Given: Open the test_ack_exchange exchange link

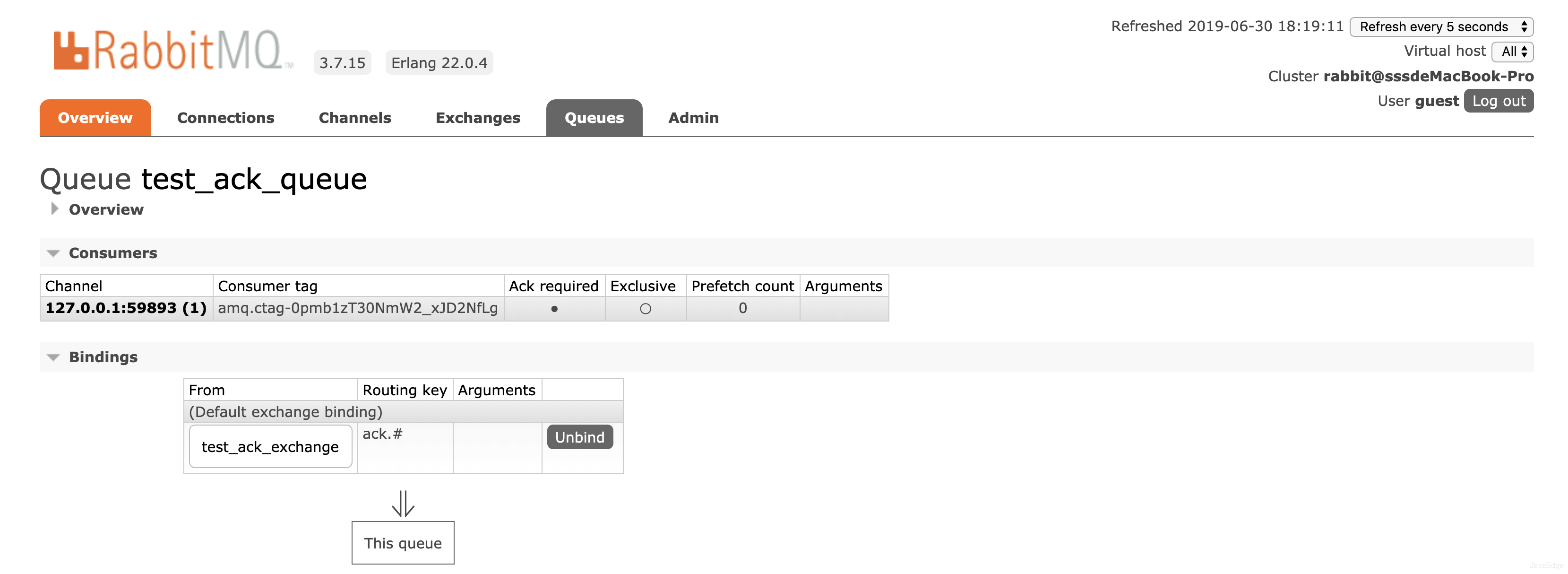Looking at the screenshot, I should click(x=270, y=447).
